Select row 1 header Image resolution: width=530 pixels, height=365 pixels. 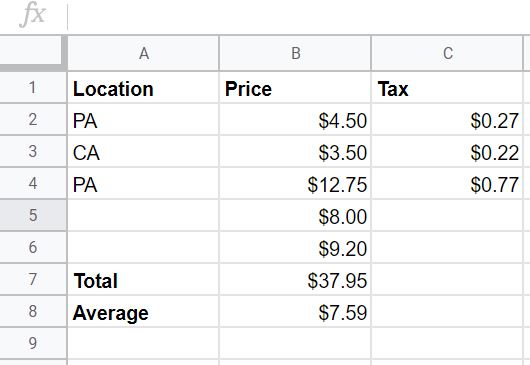pyautogui.click(x=33, y=88)
